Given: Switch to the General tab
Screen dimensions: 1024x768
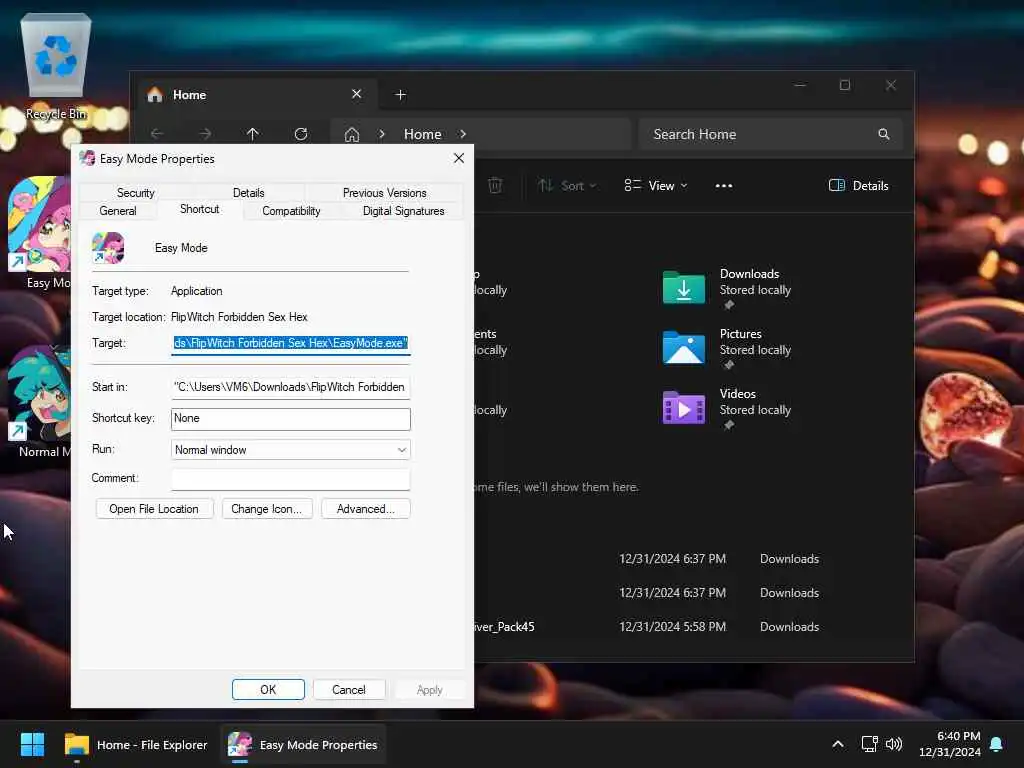Looking at the screenshot, I should tap(118, 211).
